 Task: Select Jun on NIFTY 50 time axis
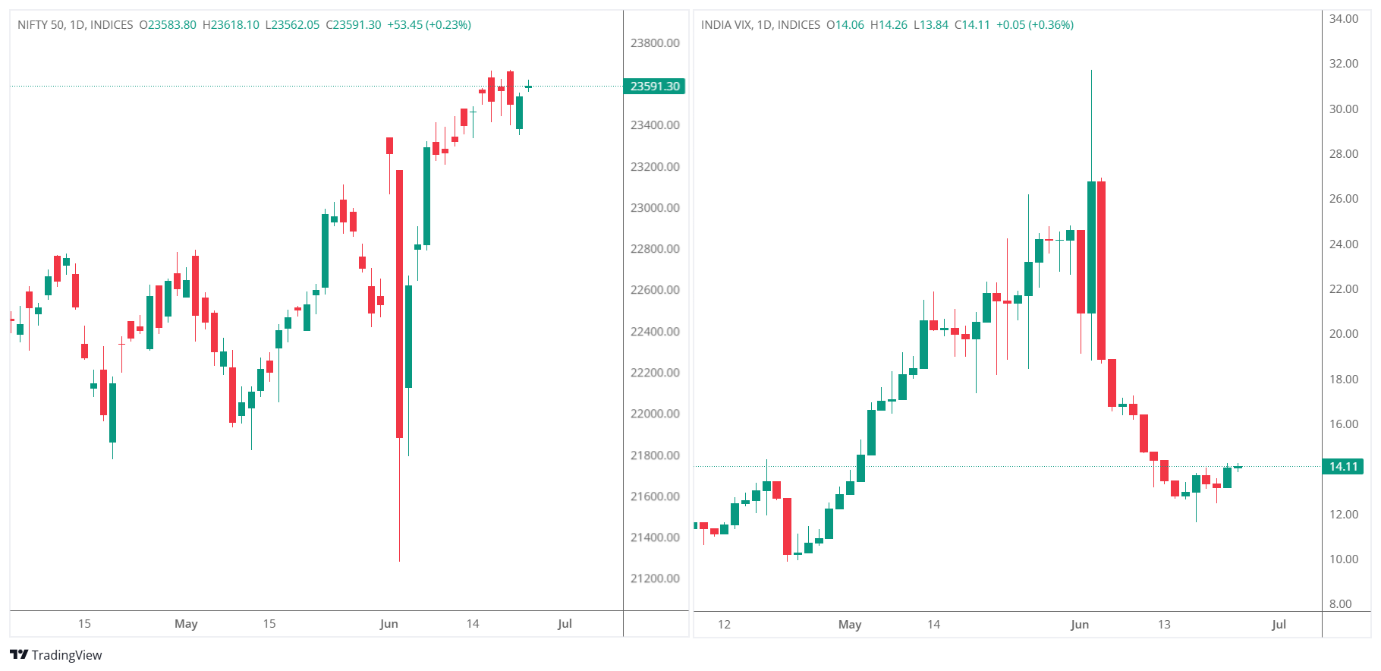[x=389, y=624]
